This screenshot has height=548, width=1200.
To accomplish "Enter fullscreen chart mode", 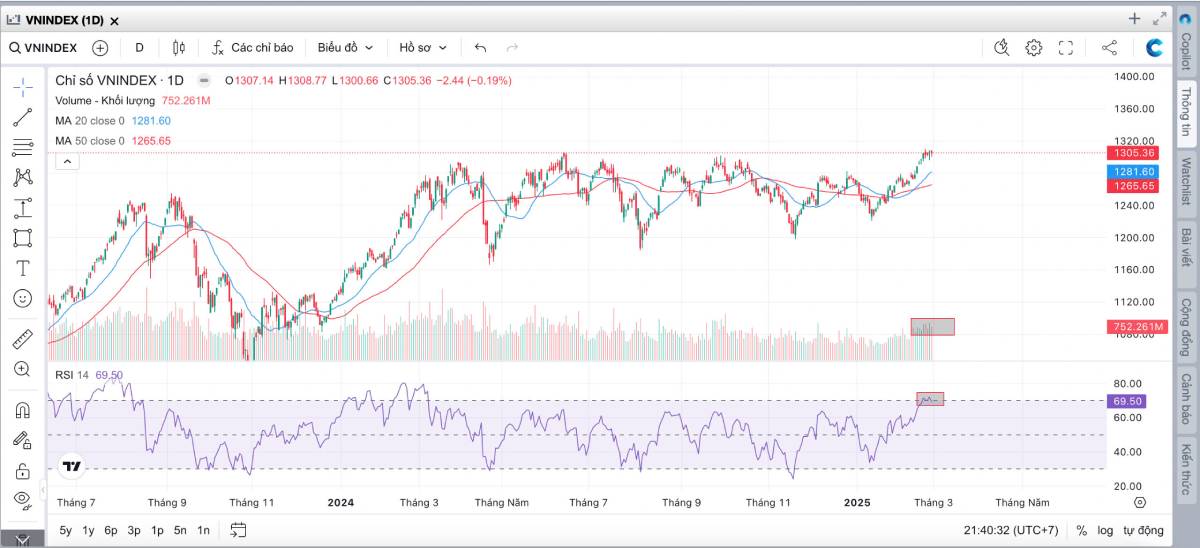I will coord(1065,47).
